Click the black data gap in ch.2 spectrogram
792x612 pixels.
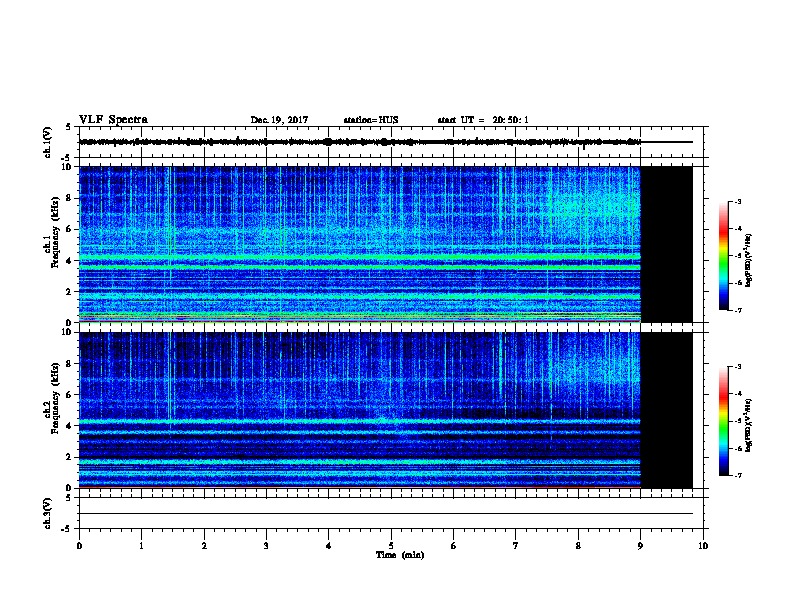pyautogui.click(x=667, y=410)
